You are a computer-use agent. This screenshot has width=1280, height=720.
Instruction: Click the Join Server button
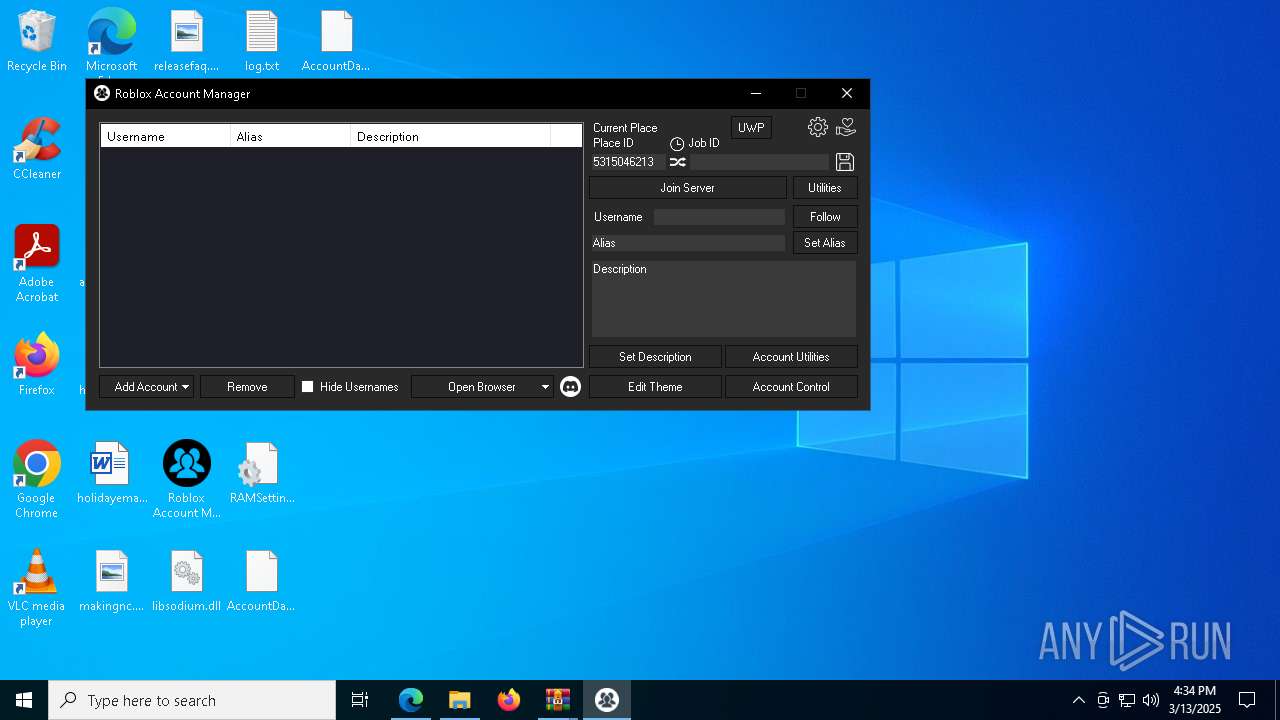(688, 188)
